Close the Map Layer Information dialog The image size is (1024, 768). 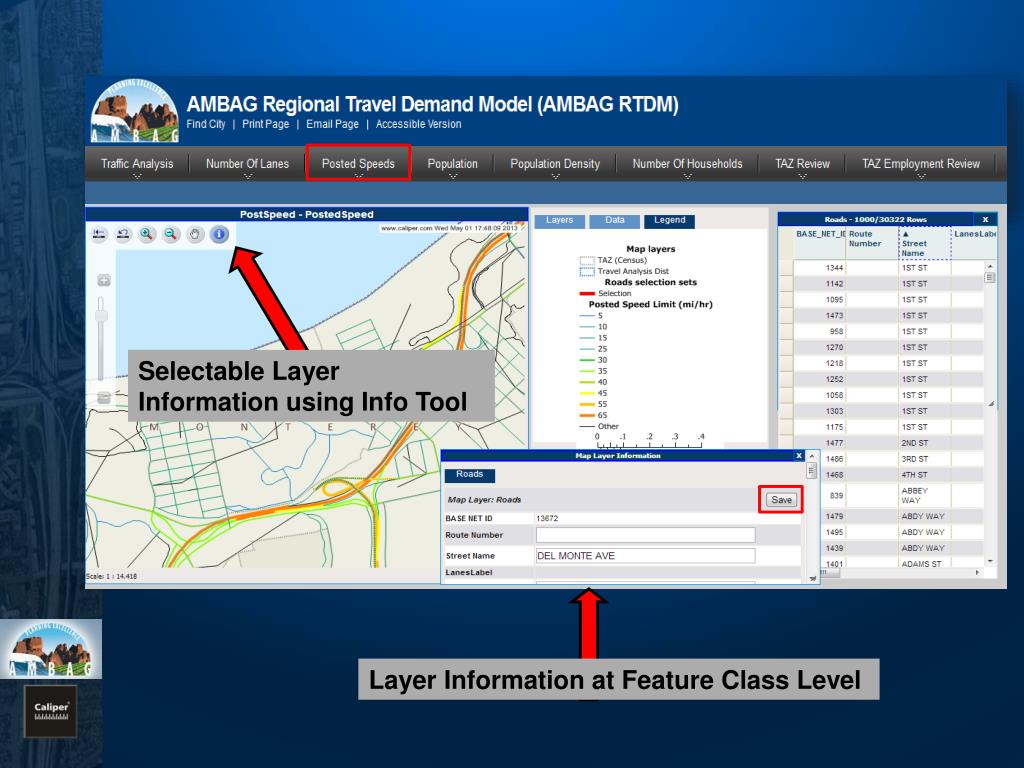click(x=799, y=456)
